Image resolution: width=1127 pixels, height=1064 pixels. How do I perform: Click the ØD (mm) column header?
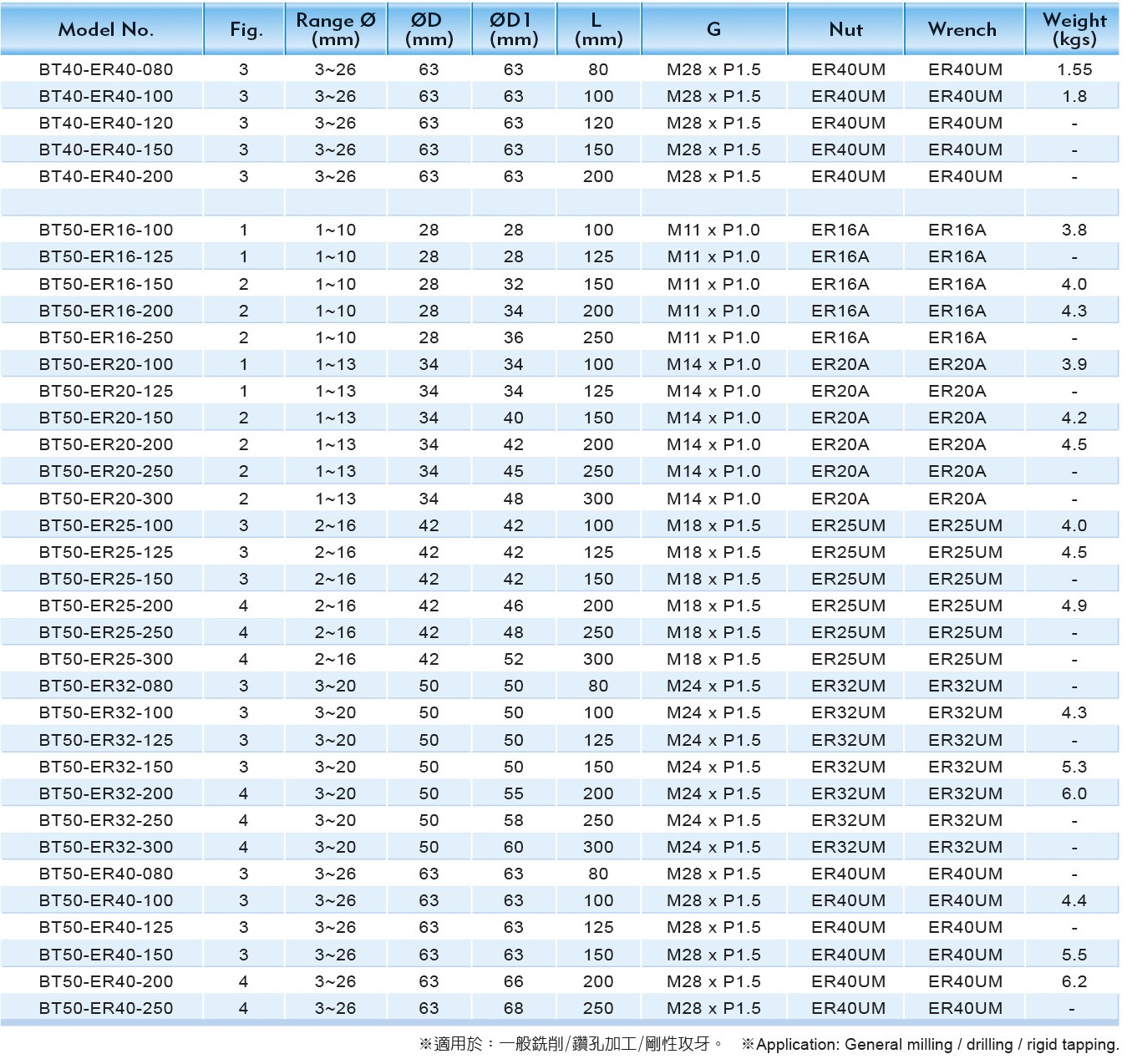pyautogui.click(x=429, y=29)
